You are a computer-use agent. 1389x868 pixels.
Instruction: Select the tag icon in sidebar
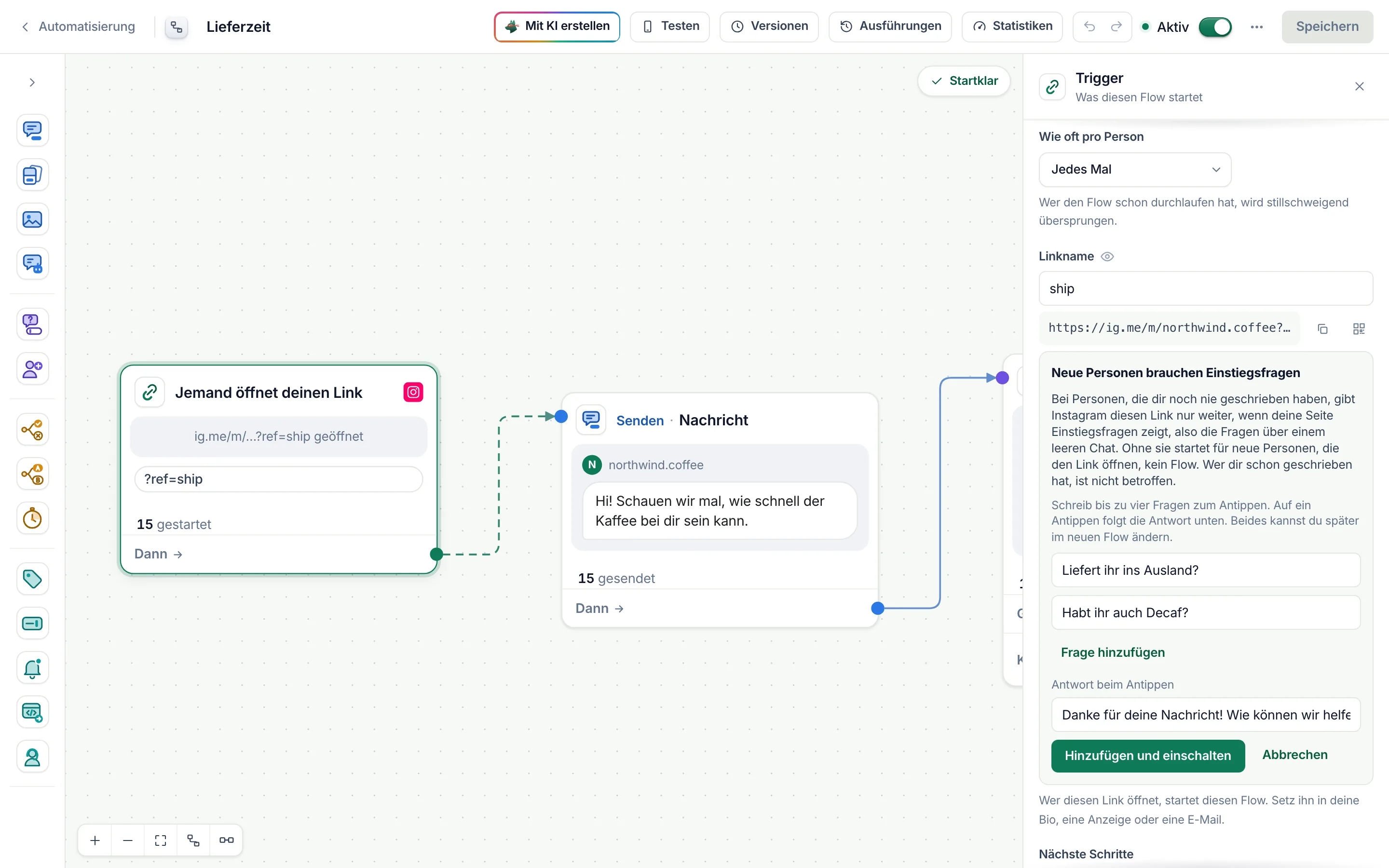tap(32, 579)
